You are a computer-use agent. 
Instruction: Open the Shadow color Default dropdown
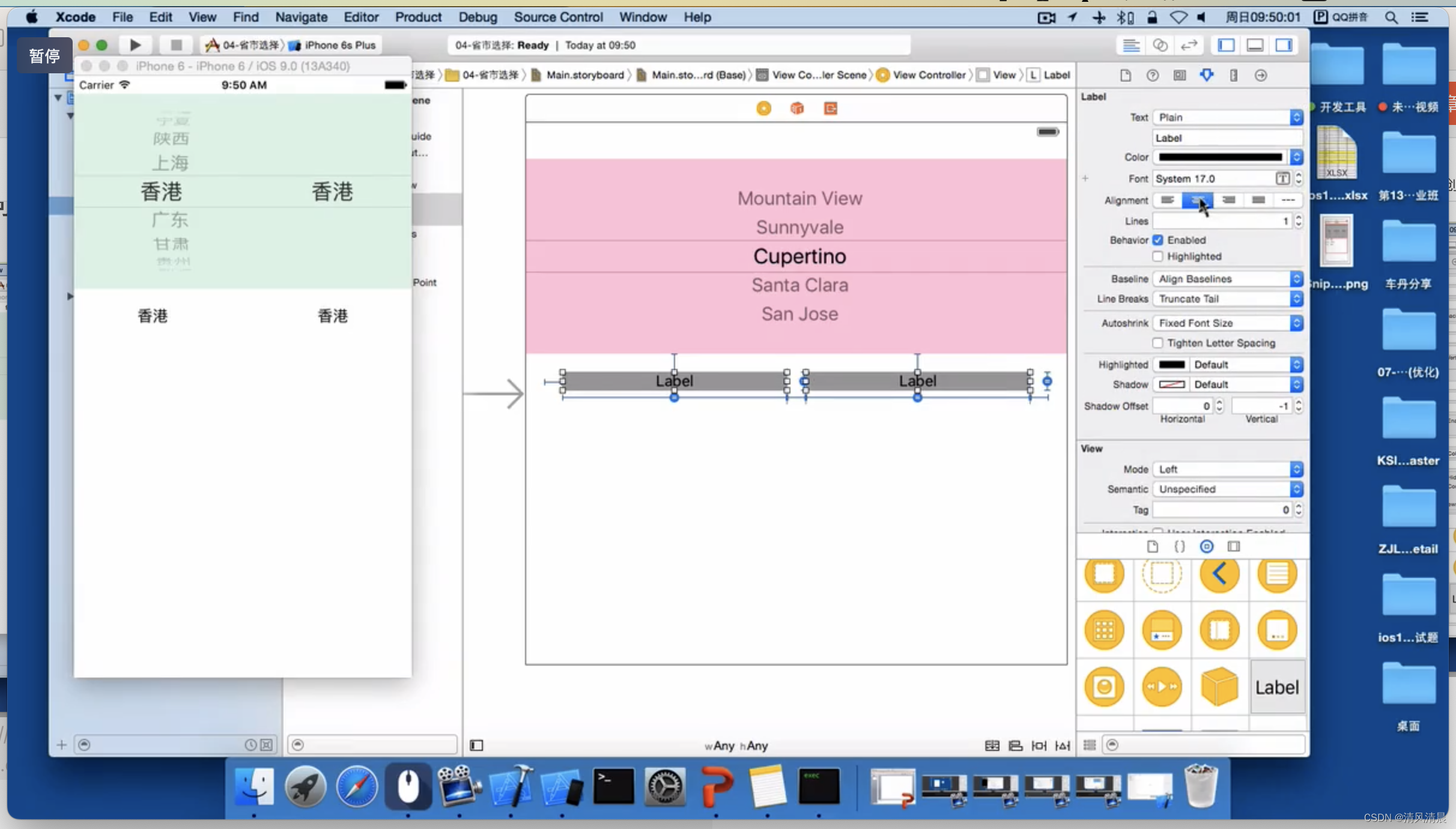coord(1245,384)
